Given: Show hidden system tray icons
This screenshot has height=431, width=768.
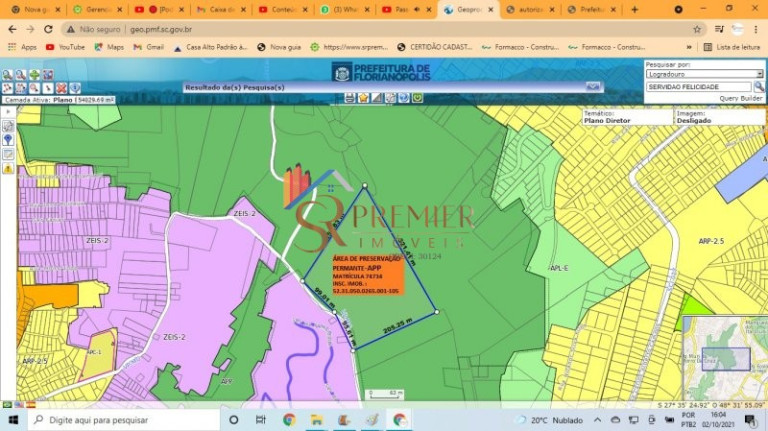Looking at the screenshot, I should pos(598,420).
